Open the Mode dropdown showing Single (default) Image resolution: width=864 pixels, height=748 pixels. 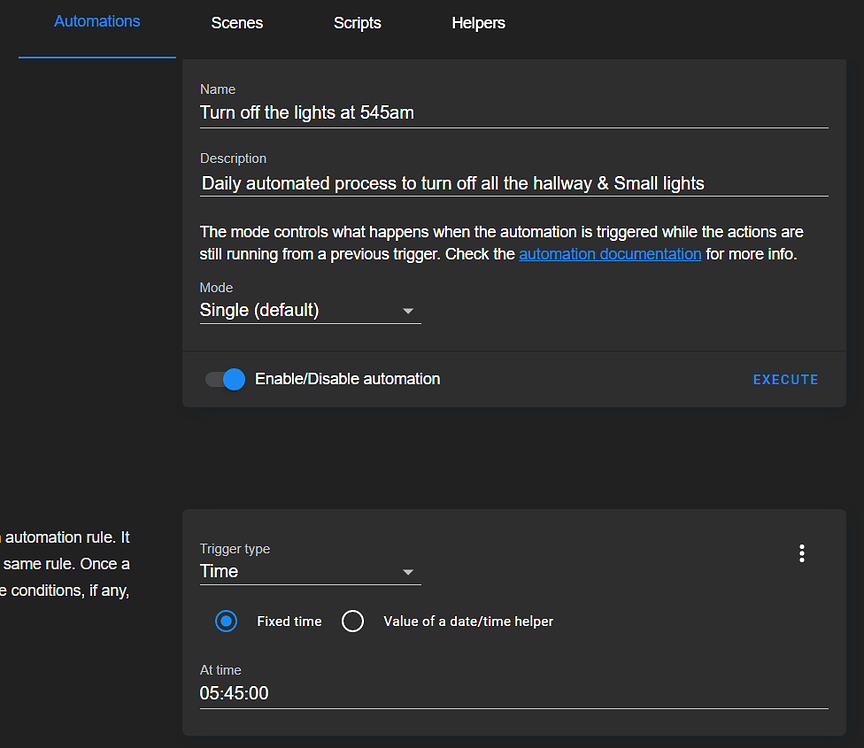pos(300,310)
